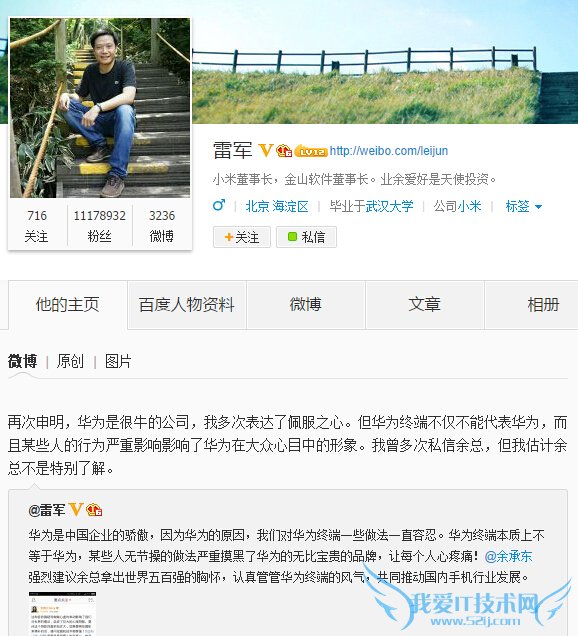Filter posts by 原创
The height and width of the screenshot is (636, 578).
coord(70,361)
